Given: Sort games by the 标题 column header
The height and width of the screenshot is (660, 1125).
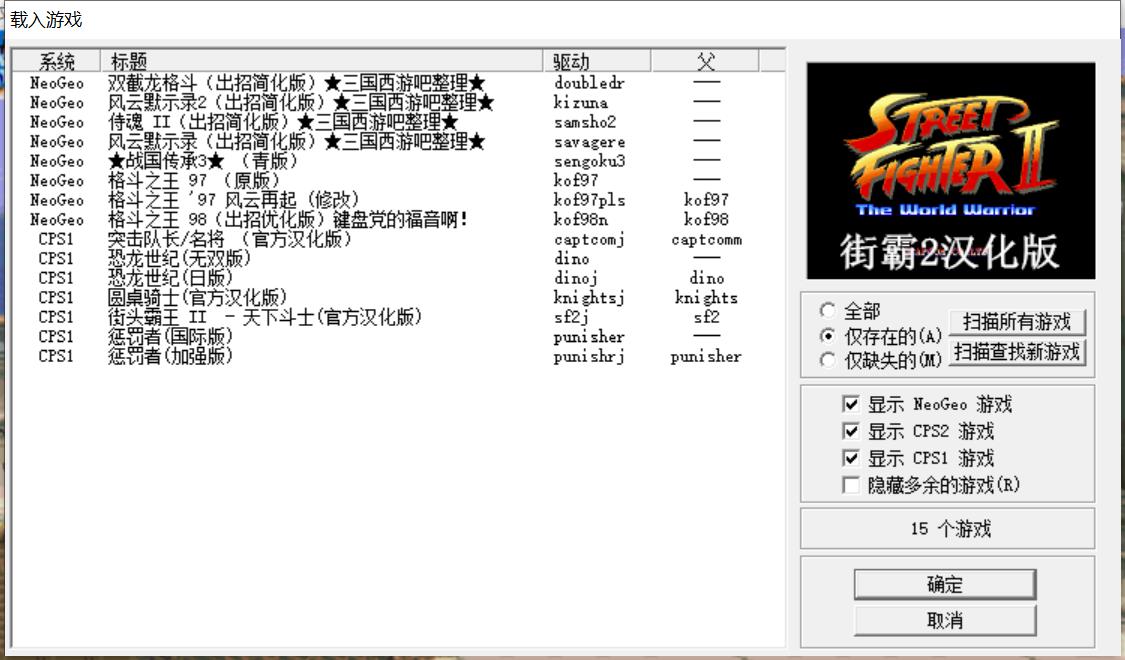Looking at the screenshot, I should pyautogui.click(x=322, y=62).
